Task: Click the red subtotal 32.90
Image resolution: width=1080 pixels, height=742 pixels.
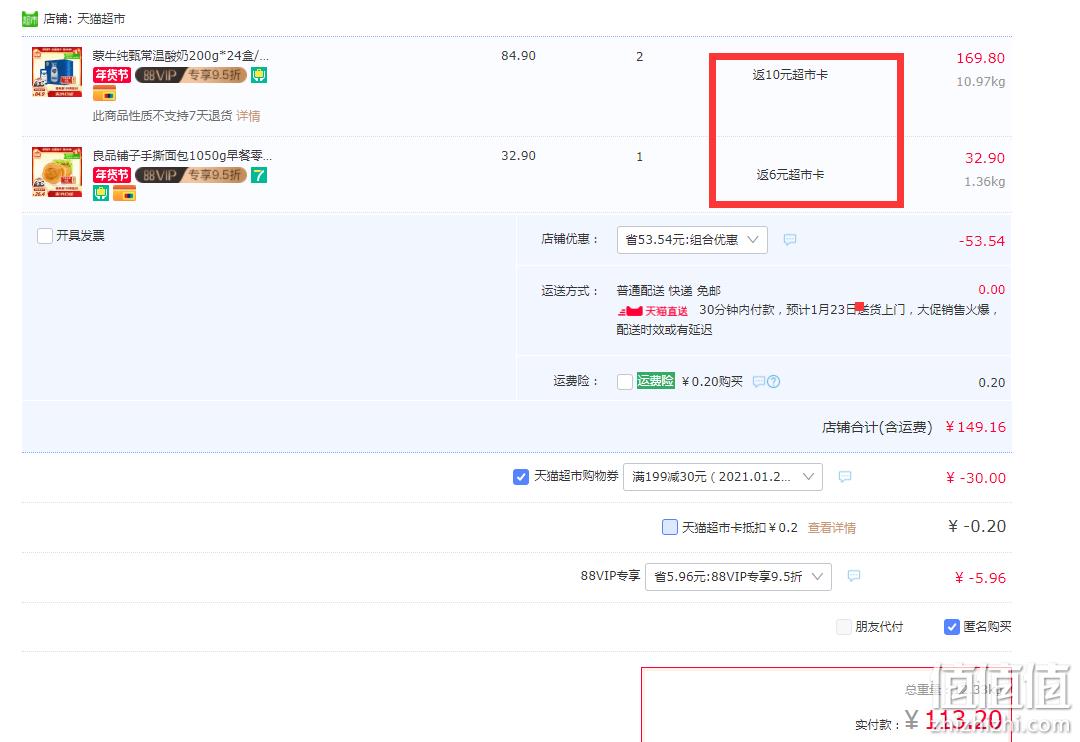Action: 985,158
